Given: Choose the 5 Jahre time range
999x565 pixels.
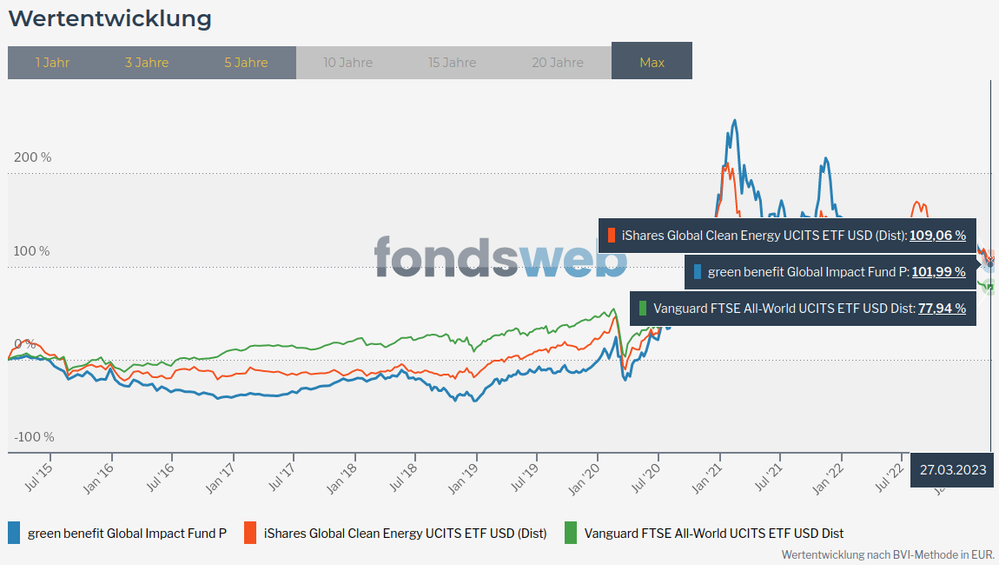Looking at the screenshot, I should pos(246,62).
